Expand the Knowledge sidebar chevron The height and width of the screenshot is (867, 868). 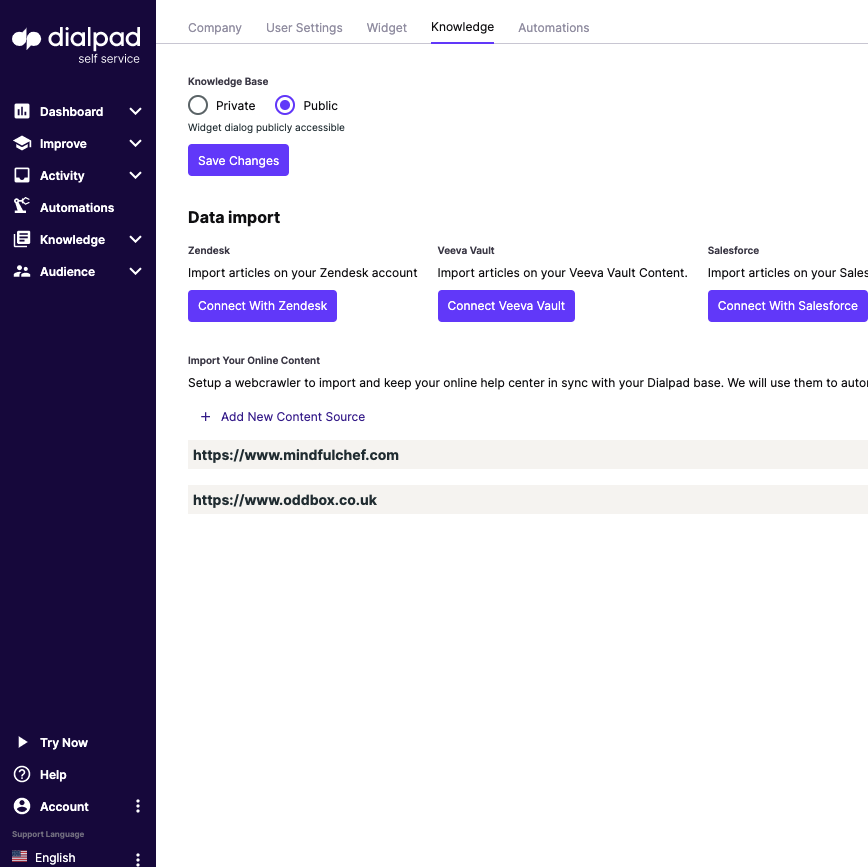click(135, 239)
